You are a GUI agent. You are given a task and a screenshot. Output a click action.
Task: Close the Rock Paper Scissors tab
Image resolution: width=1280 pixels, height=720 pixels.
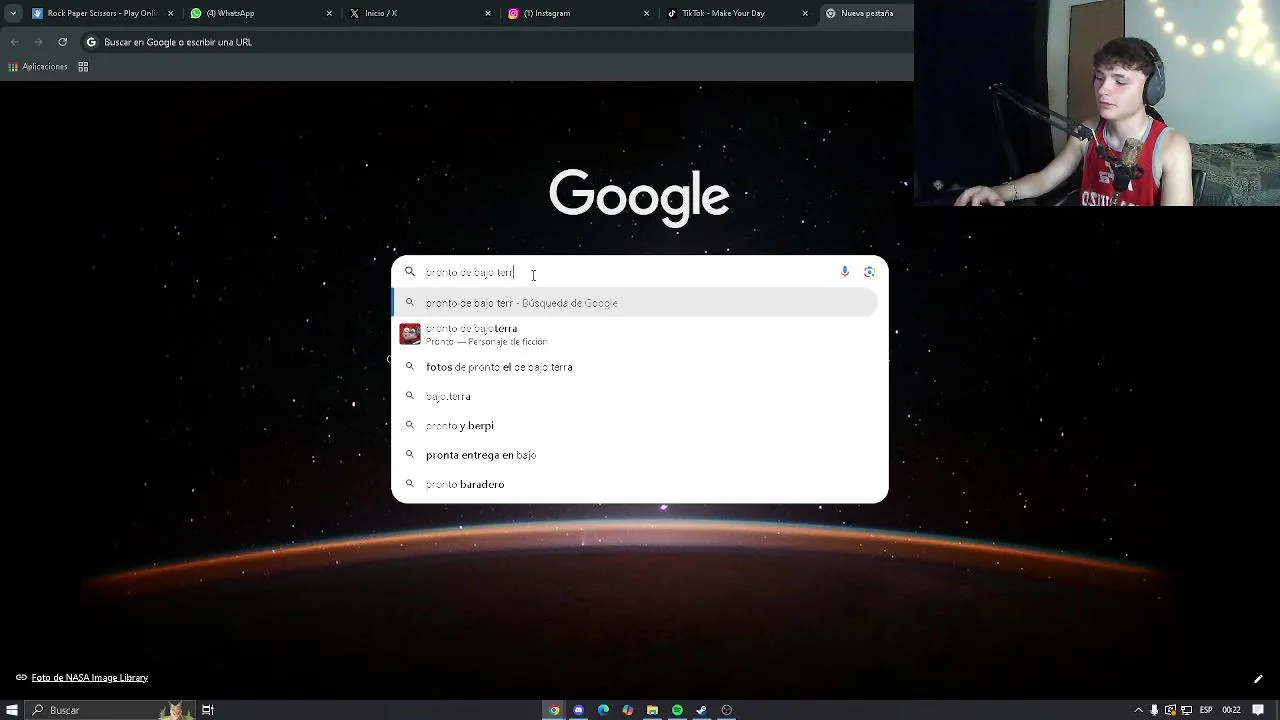[170, 13]
